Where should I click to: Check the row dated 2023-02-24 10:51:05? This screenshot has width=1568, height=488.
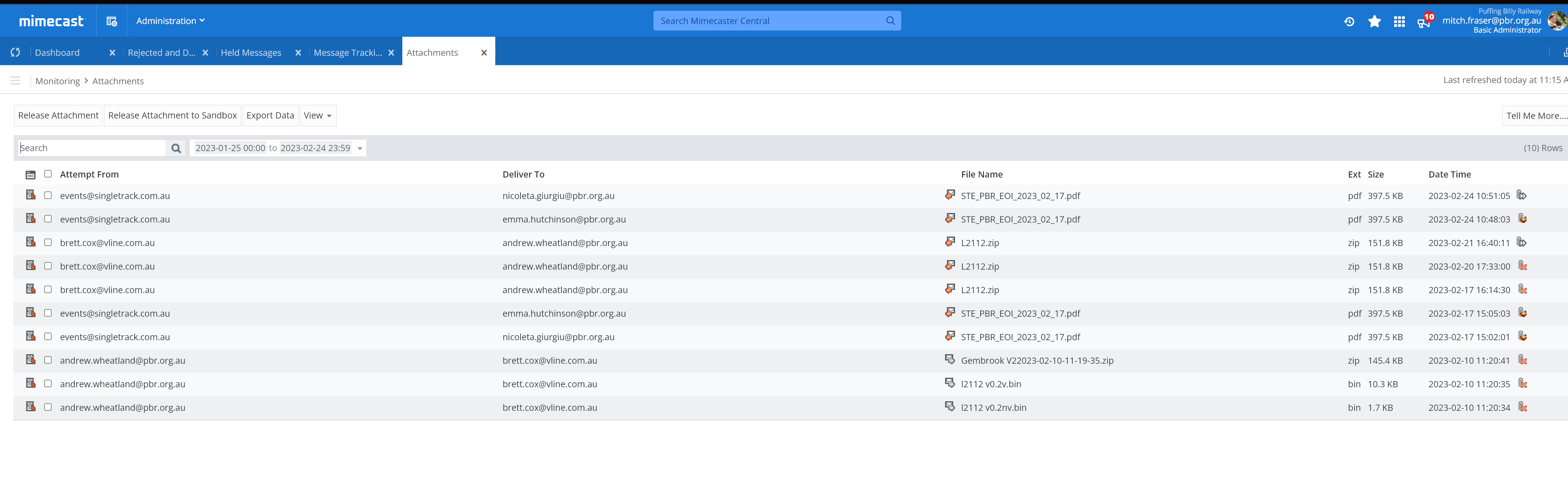48,195
